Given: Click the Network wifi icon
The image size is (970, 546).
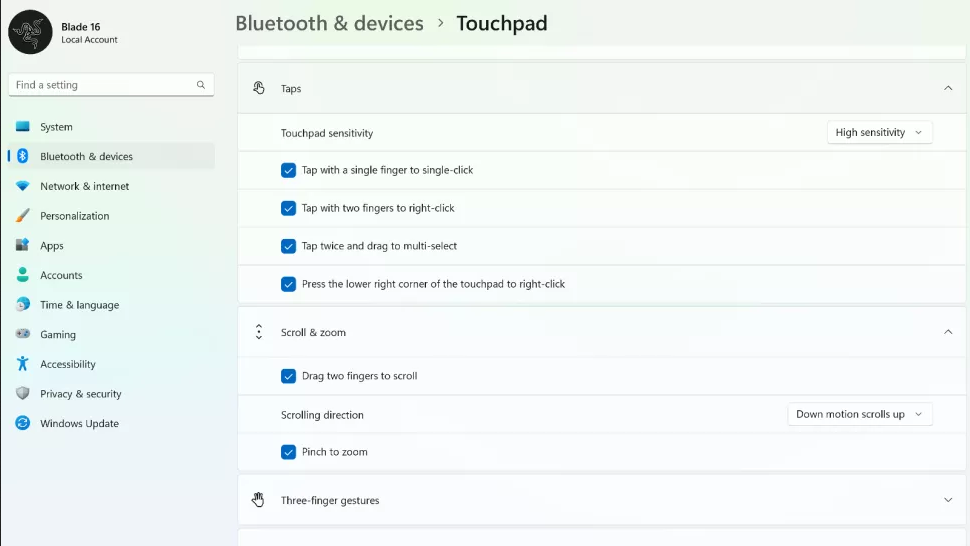Looking at the screenshot, I should 23,186.
